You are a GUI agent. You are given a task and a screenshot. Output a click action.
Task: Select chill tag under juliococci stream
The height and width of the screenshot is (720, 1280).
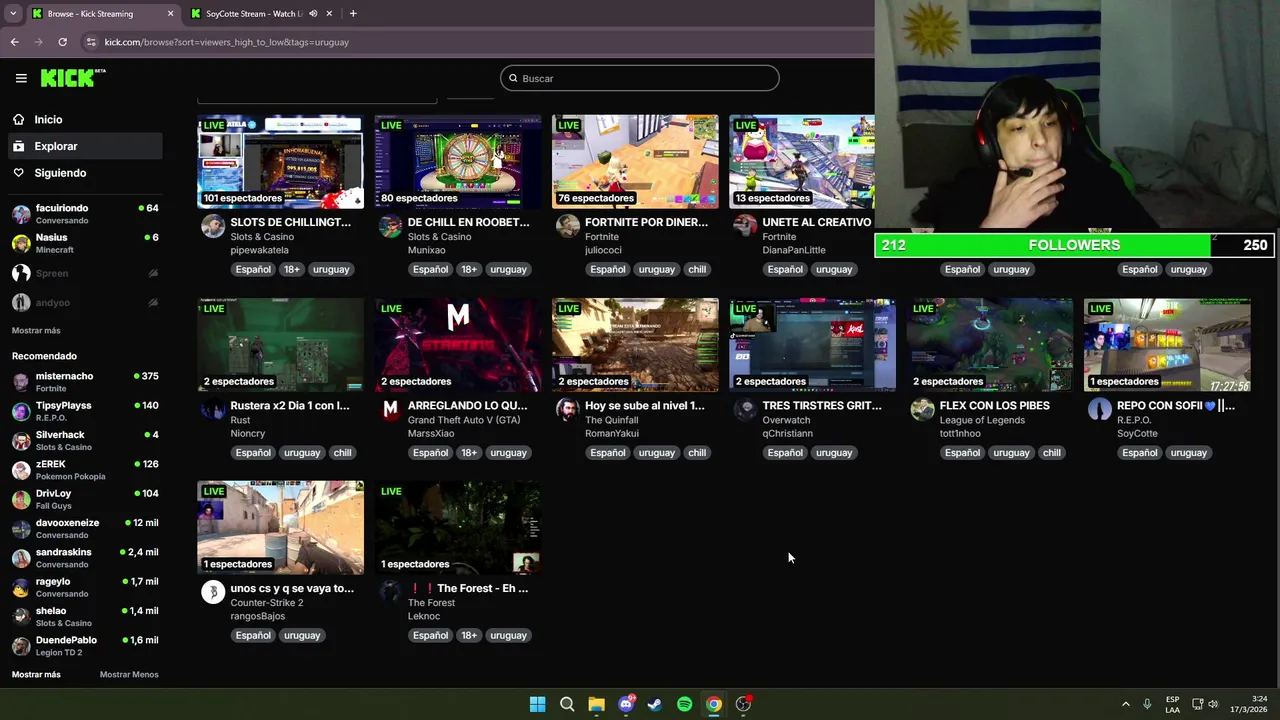pos(697,269)
